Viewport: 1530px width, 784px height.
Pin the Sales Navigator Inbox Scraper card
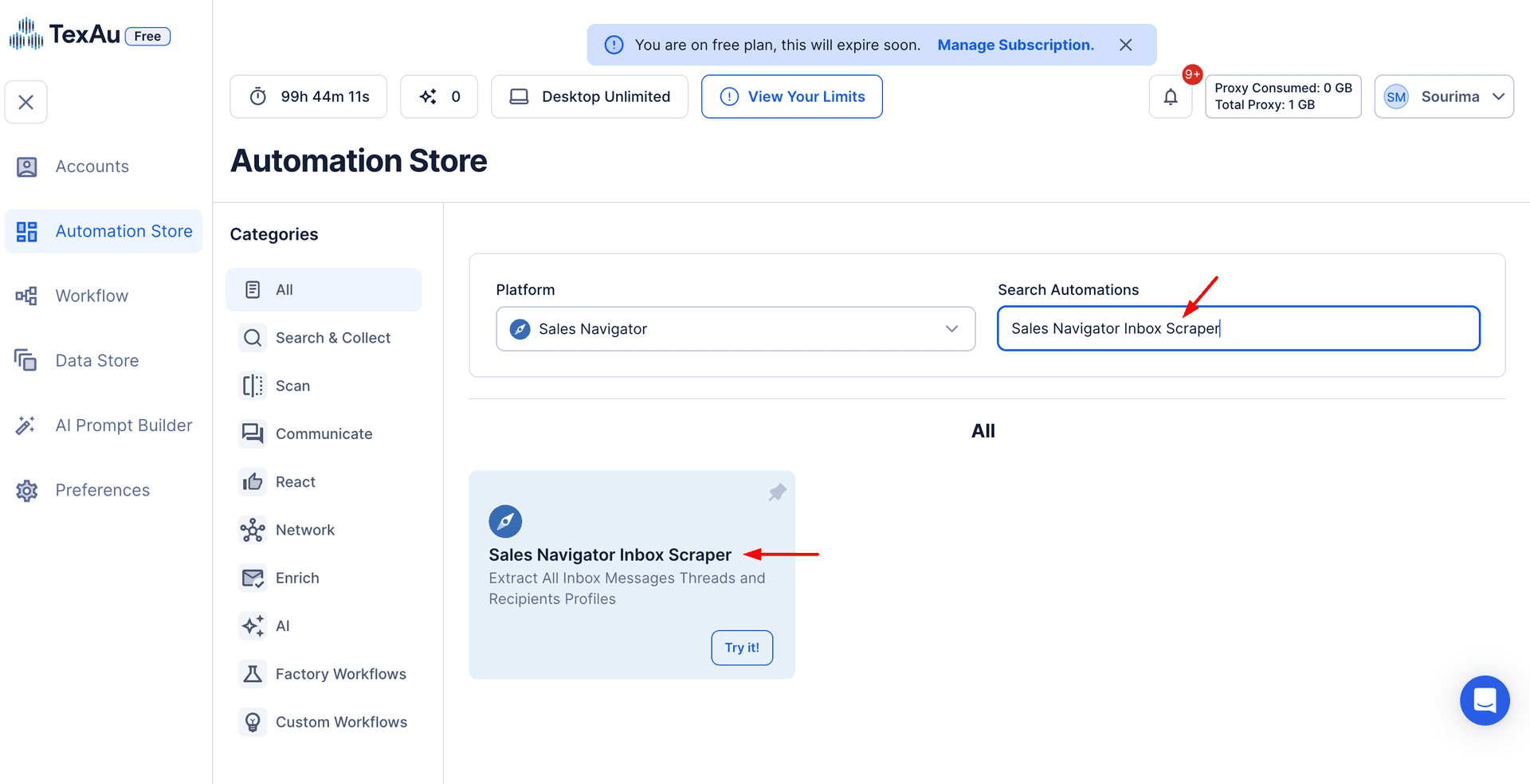click(x=777, y=492)
